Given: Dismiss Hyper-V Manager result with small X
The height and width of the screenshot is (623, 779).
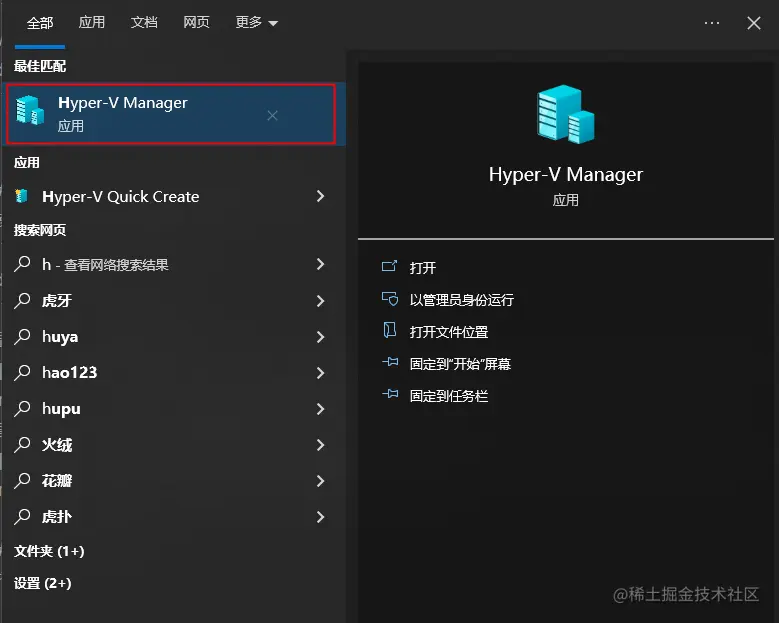Looking at the screenshot, I should click(272, 116).
